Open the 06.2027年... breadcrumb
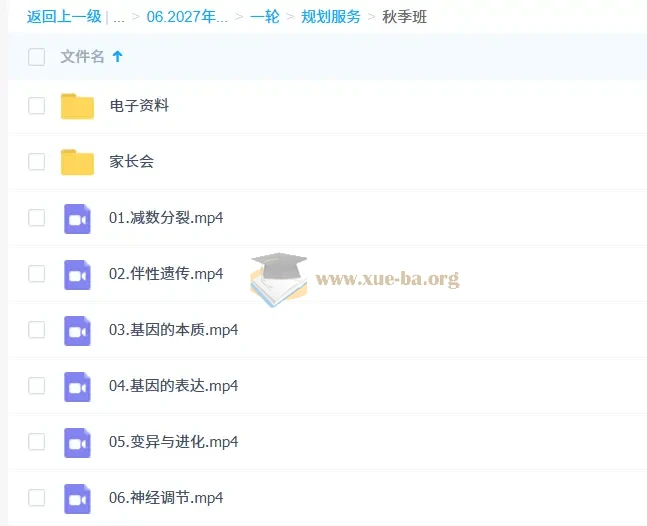The image size is (647, 526). click(x=187, y=17)
